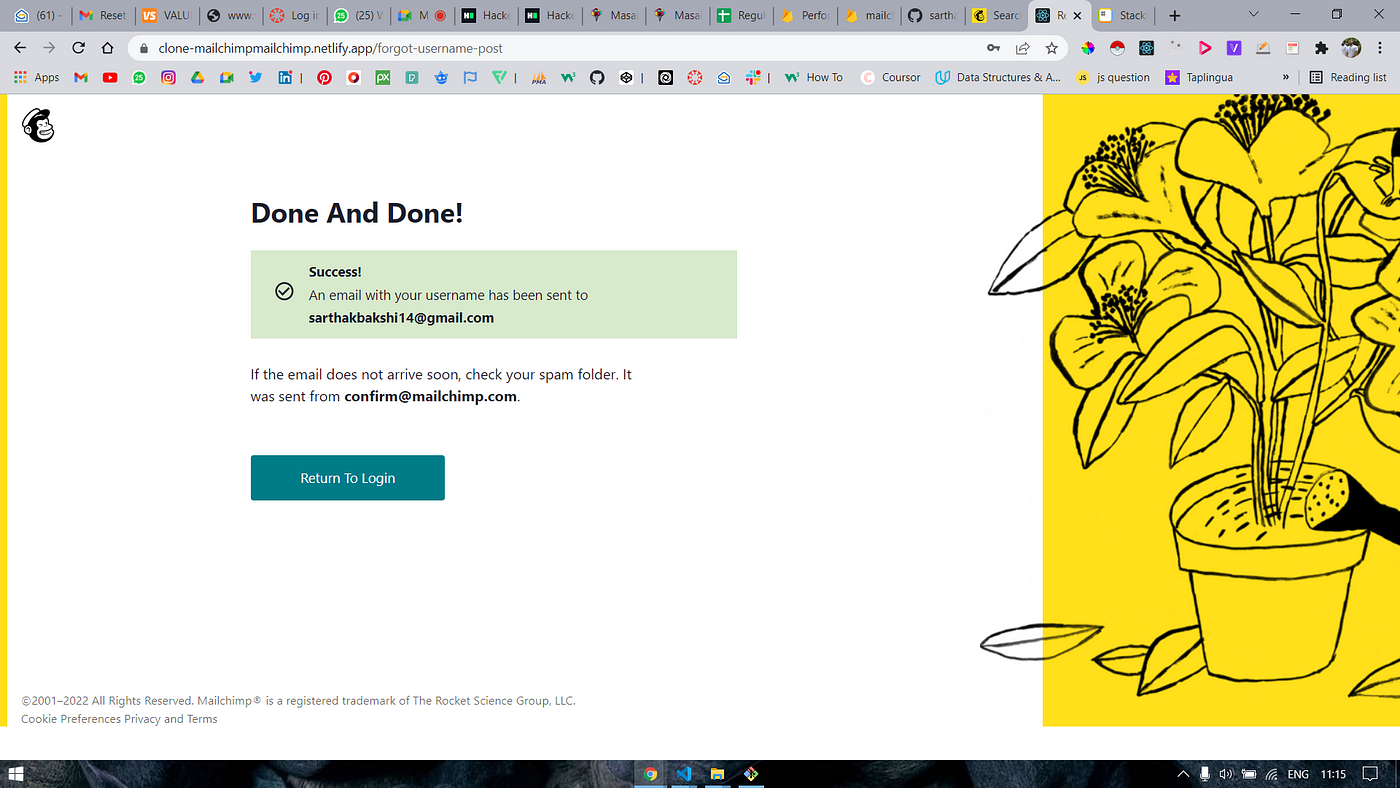Open the Apps bookmark shortcut
The height and width of the screenshot is (788, 1400).
(x=37, y=77)
